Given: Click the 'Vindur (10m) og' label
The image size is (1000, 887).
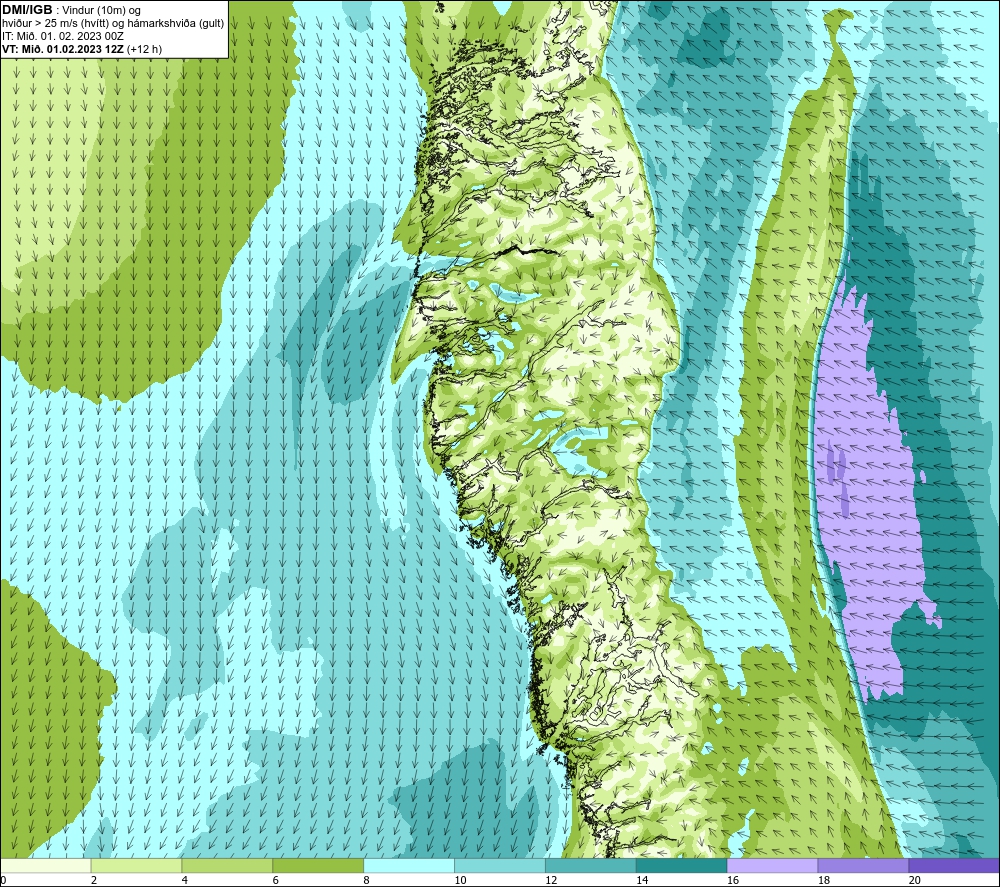Looking at the screenshot, I should click(101, 10).
